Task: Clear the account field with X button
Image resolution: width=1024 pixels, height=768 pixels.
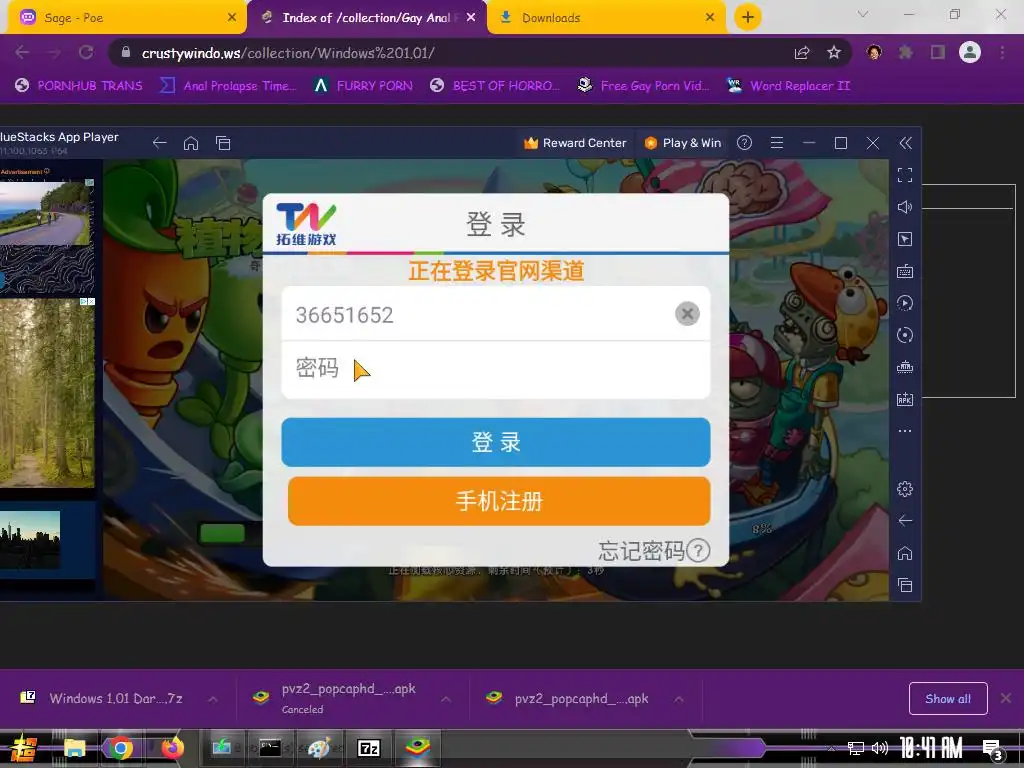Action: (x=687, y=314)
